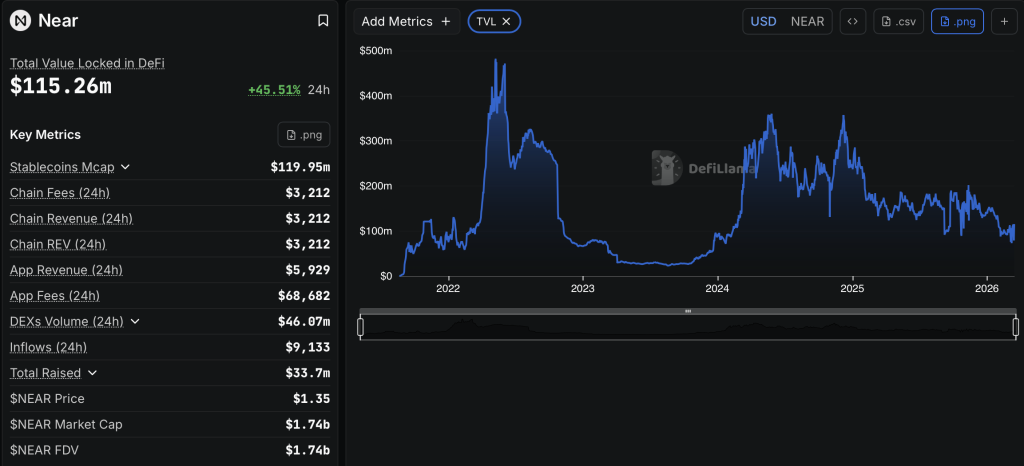
Task: Click Total Value Locked in DeFi label
Action: tap(87, 63)
